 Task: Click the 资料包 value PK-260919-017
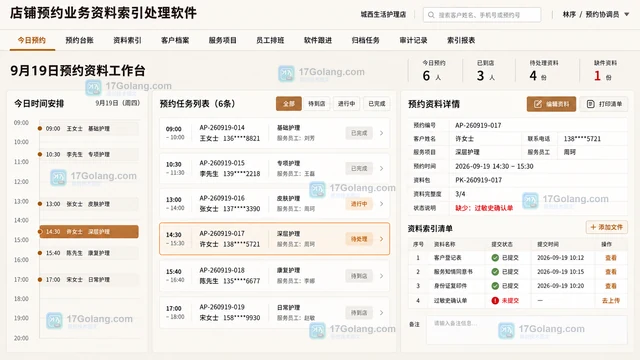tap(478, 180)
